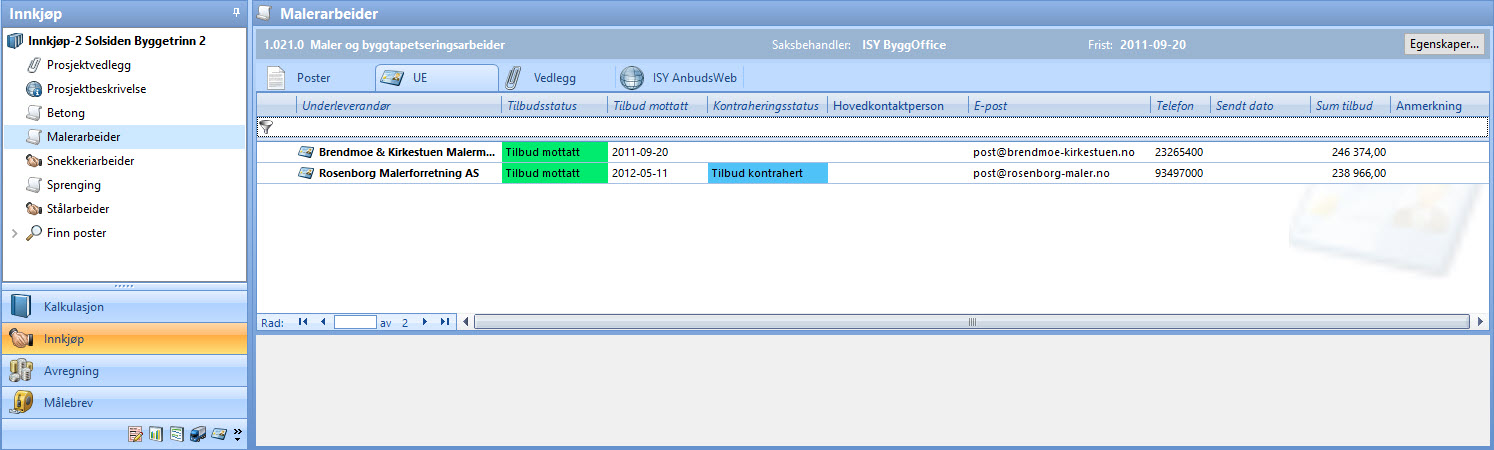Open the ISY AnbudsWeb tab

tap(678, 78)
